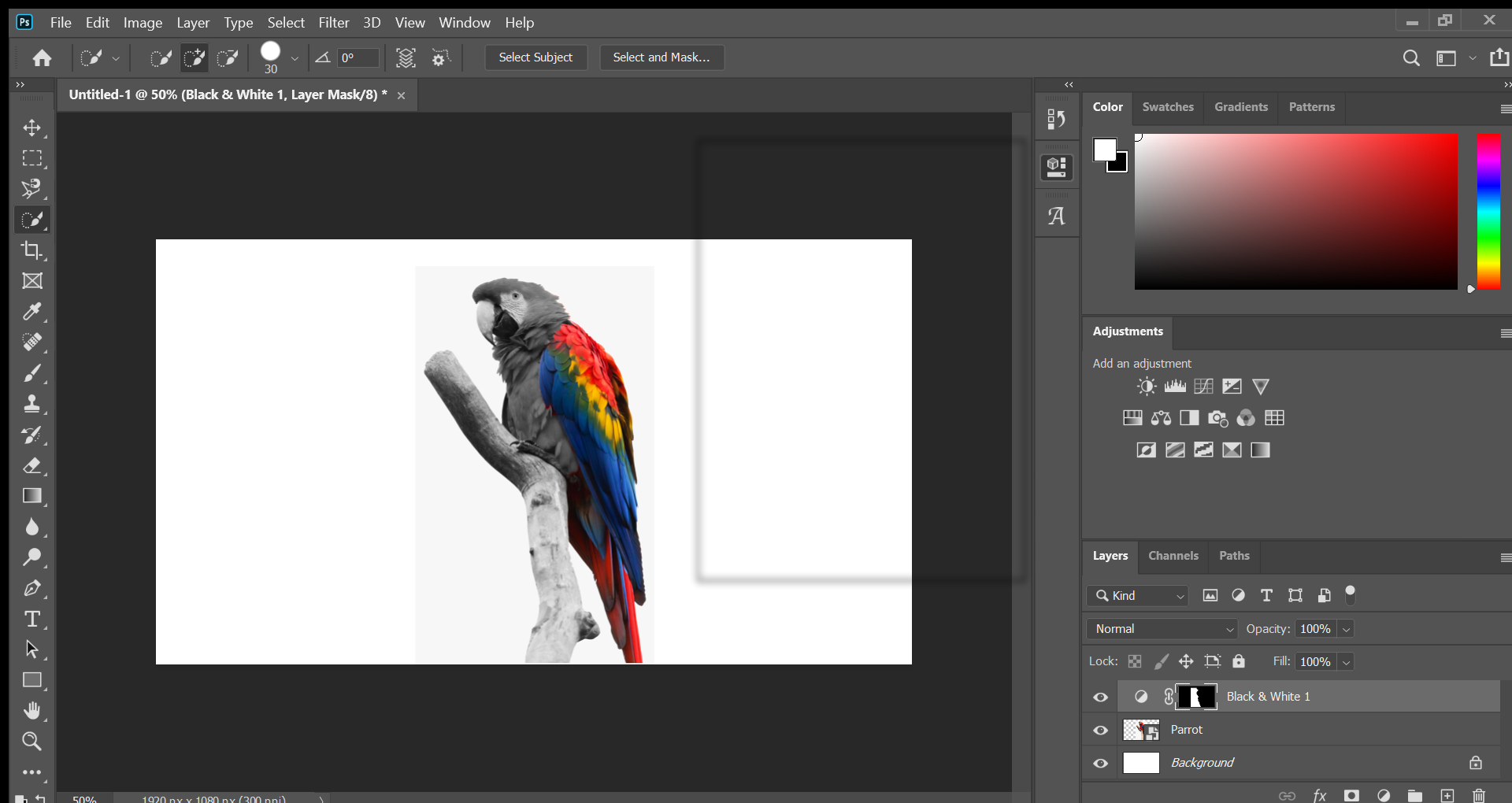The image size is (1512, 803).
Task: Hide the Black & White 1 adjustment layer
Action: (1100, 697)
